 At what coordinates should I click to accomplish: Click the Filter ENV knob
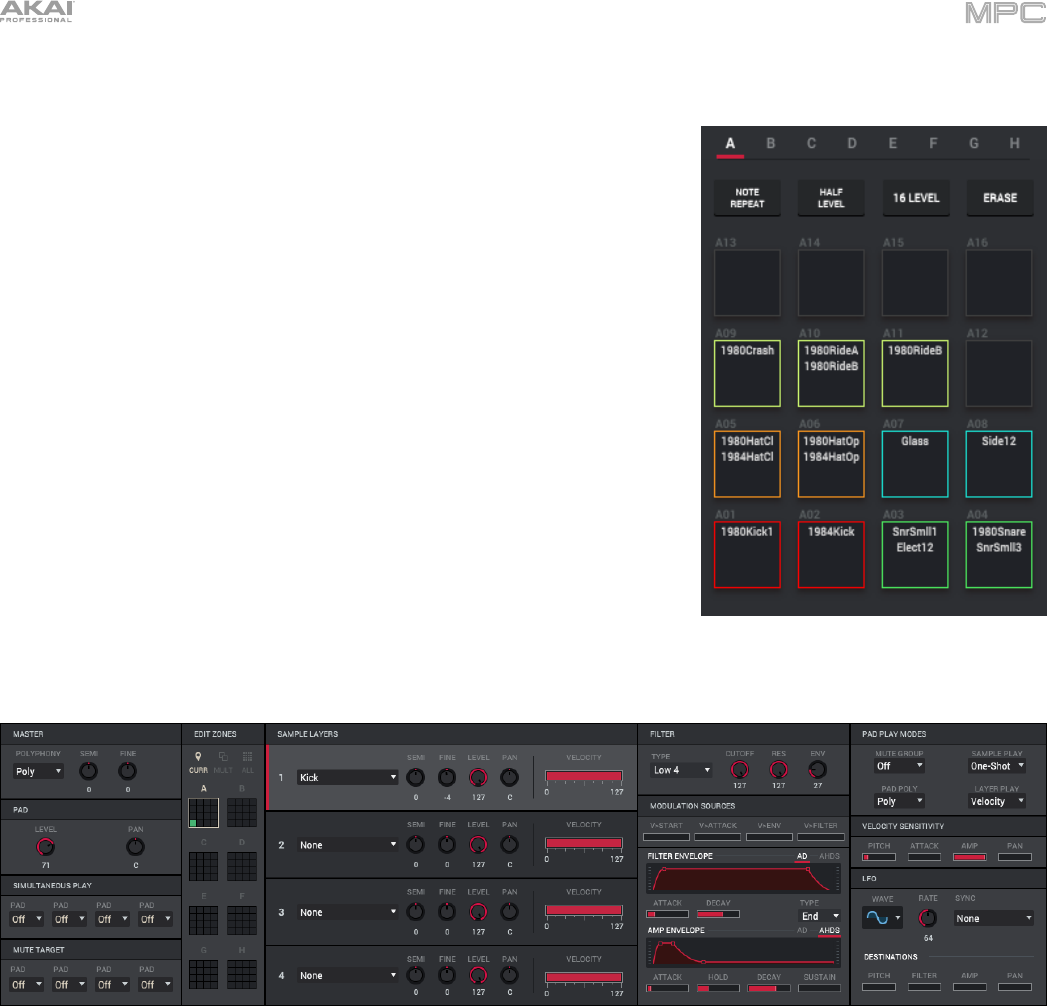[817, 770]
